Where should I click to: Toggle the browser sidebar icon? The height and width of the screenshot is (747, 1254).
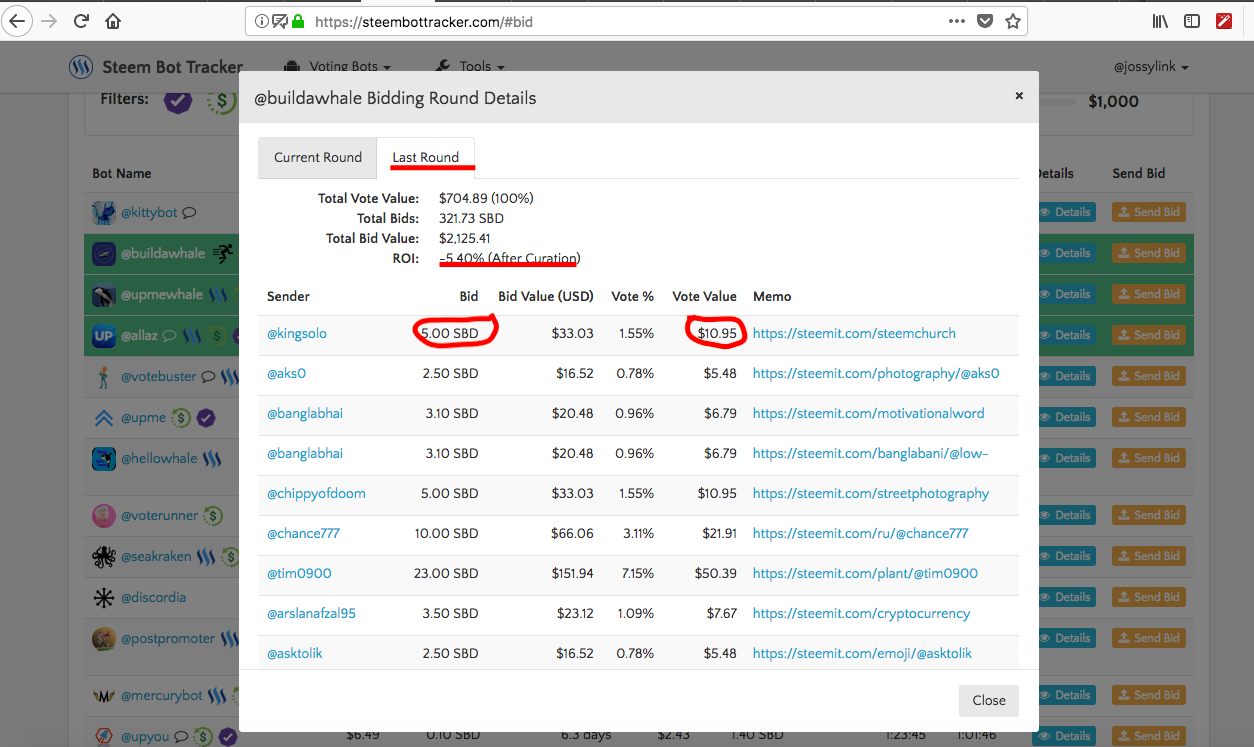click(x=1192, y=20)
